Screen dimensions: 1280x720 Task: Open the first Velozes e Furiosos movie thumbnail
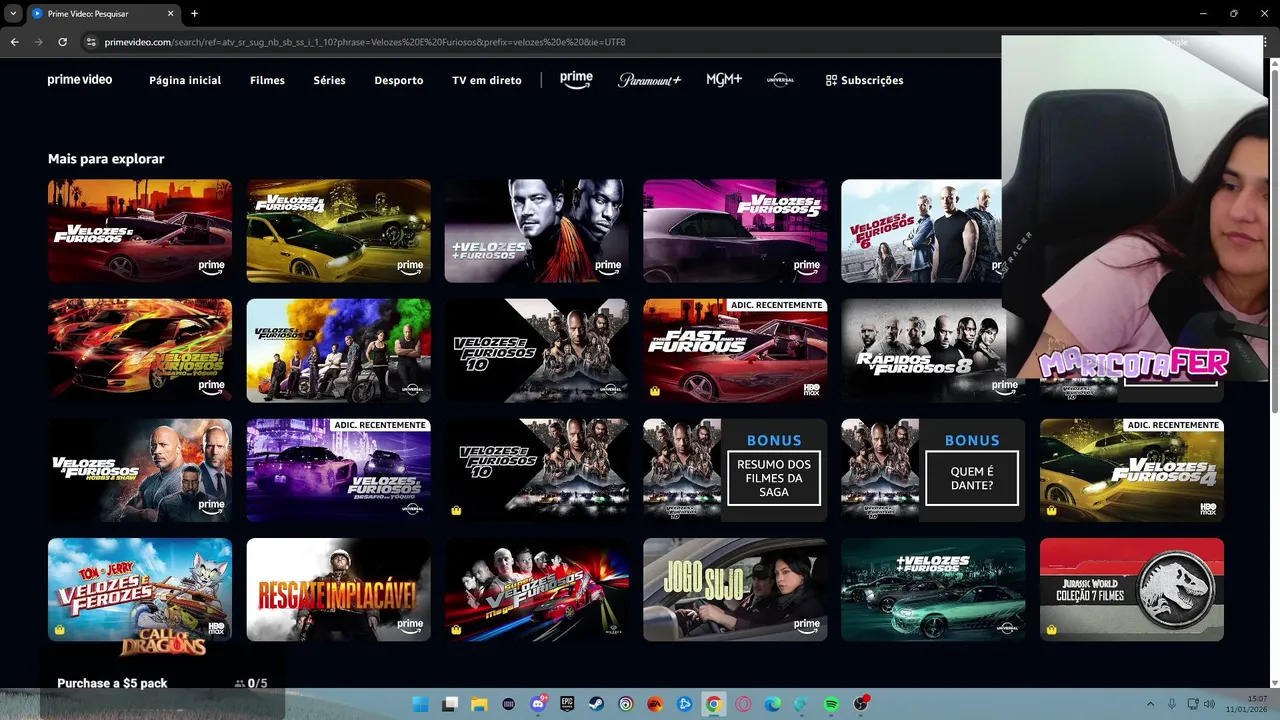pos(140,231)
